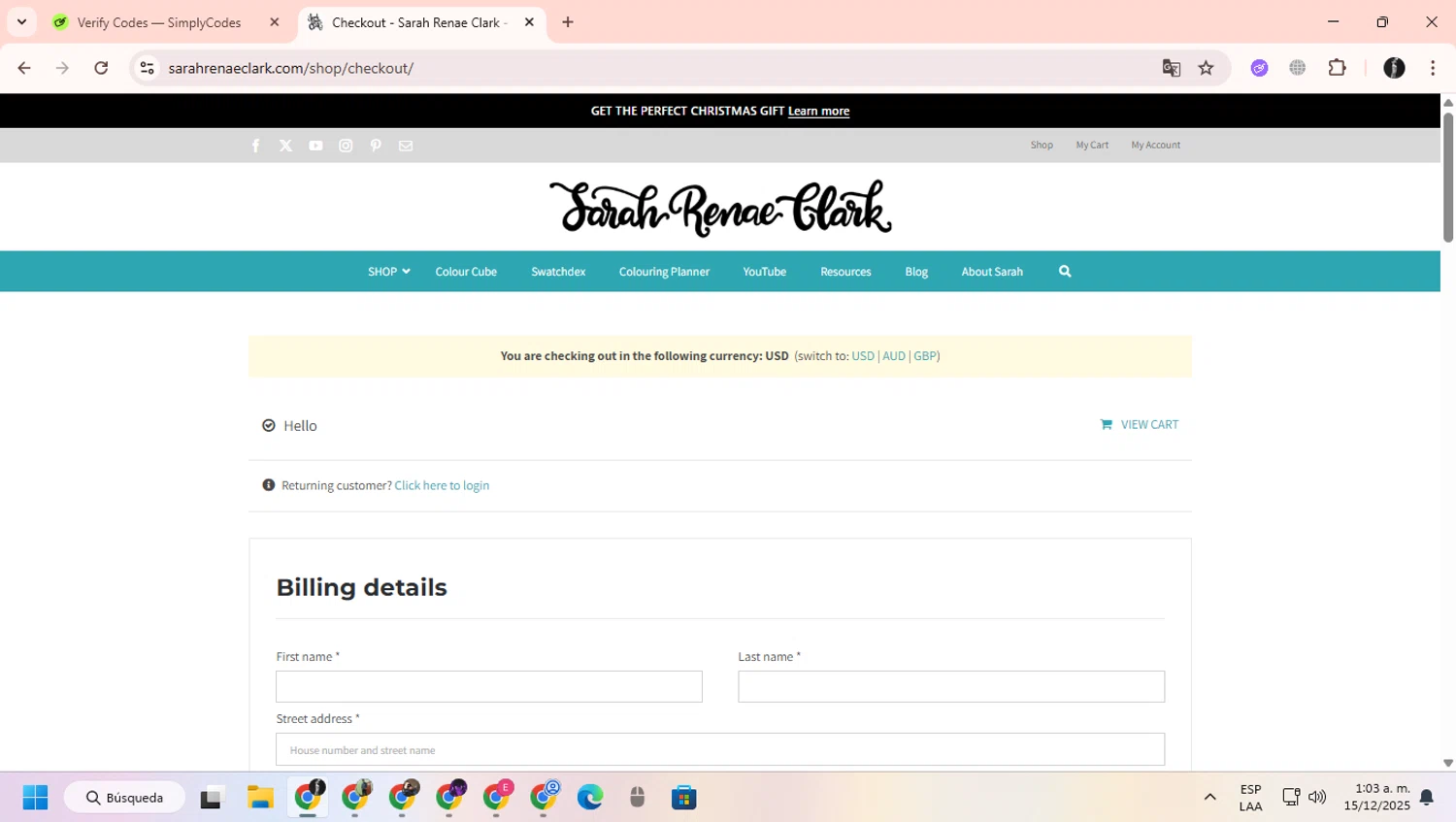Open the Pinterest social icon
This screenshot has width=1456, height=822.
376,146
